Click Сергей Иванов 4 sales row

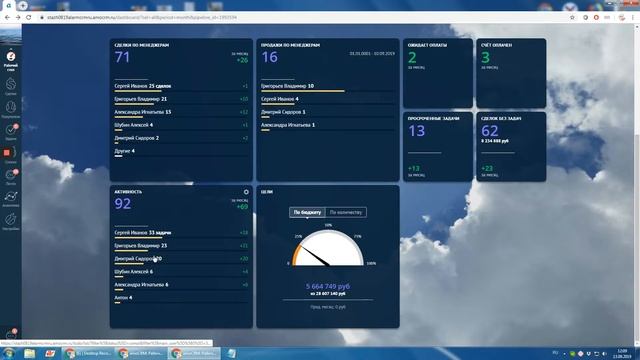pyautogui.click(x=327, y=100)
